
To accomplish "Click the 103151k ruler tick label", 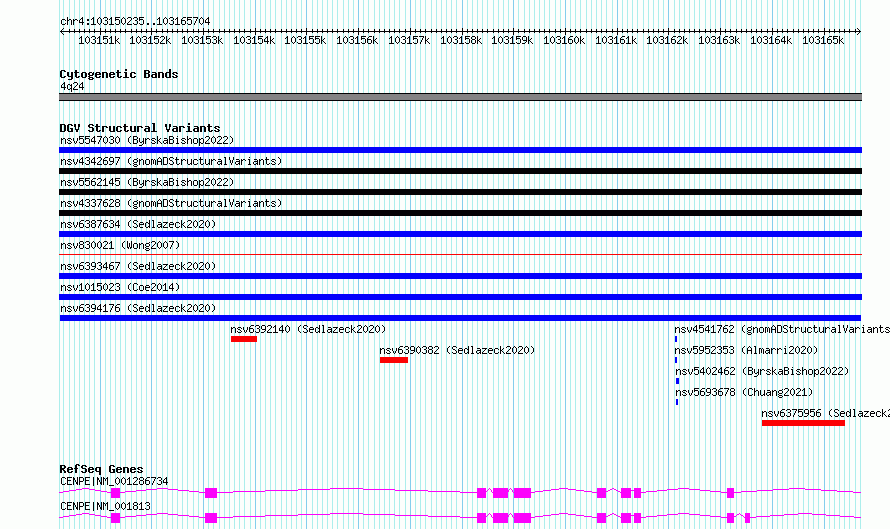I will coord(99,40).
